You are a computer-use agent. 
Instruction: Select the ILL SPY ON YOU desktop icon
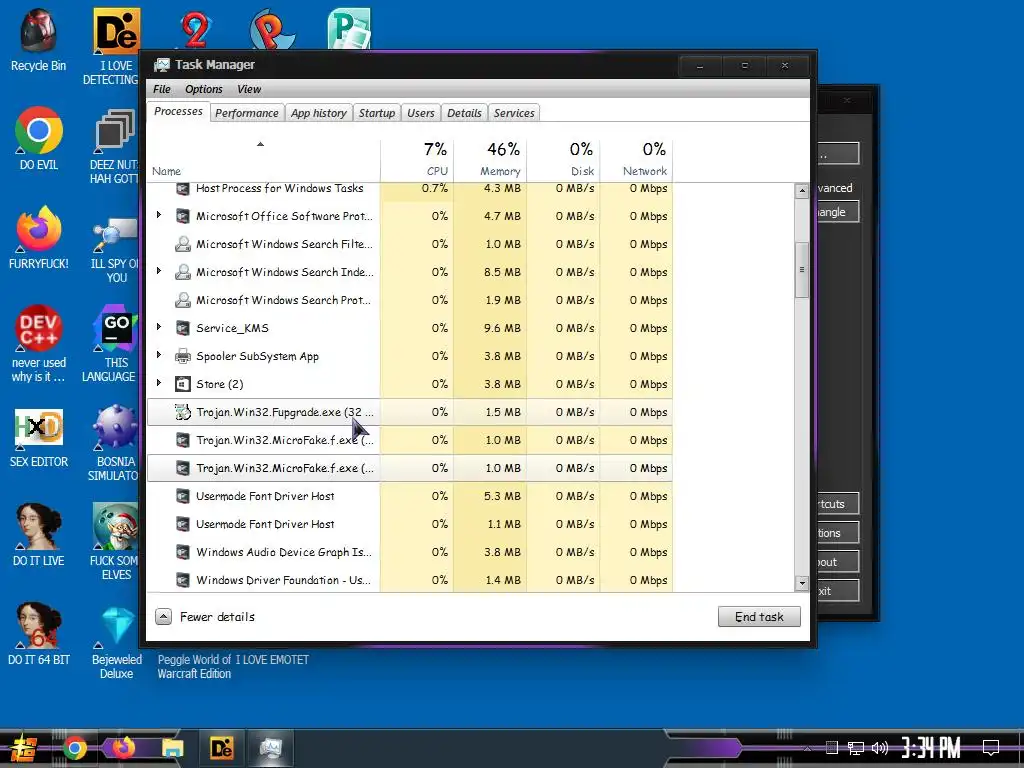click(114, 251)
